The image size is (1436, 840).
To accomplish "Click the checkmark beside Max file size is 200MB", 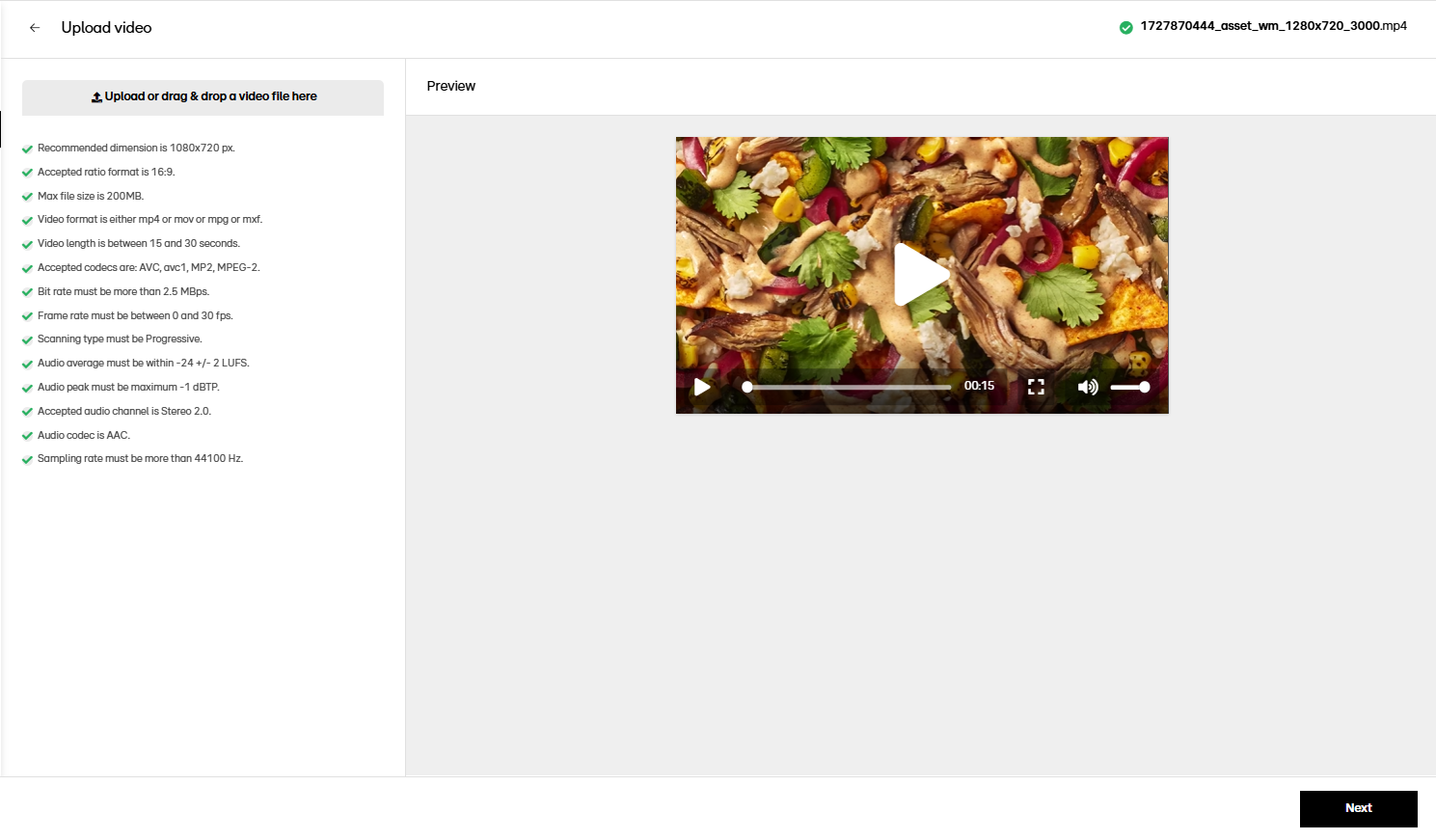I will tap(27, 197).
